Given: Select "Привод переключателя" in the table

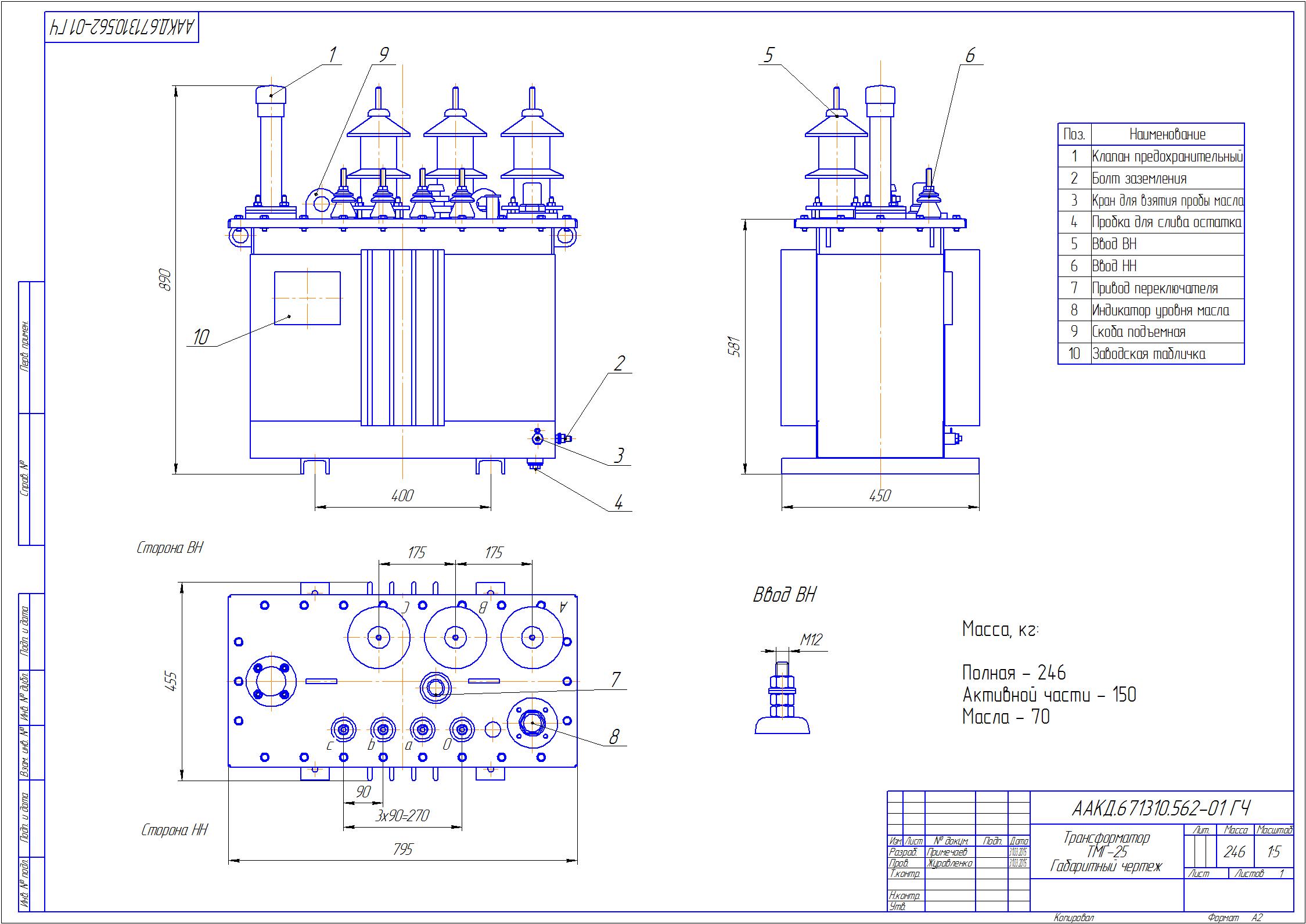Looking at the screenshot, I should pos(1151,288).
